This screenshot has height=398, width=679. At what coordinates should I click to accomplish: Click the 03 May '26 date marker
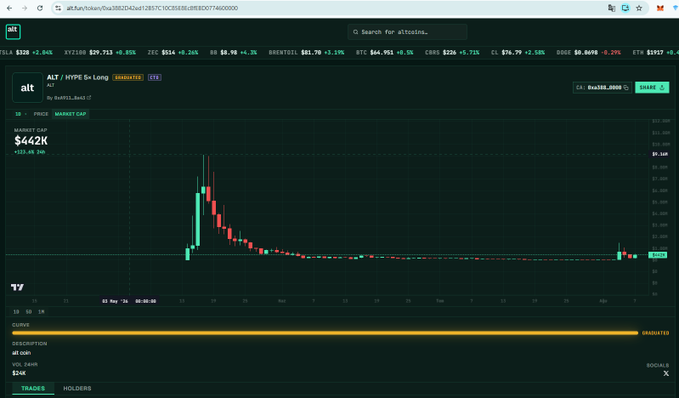129,301
